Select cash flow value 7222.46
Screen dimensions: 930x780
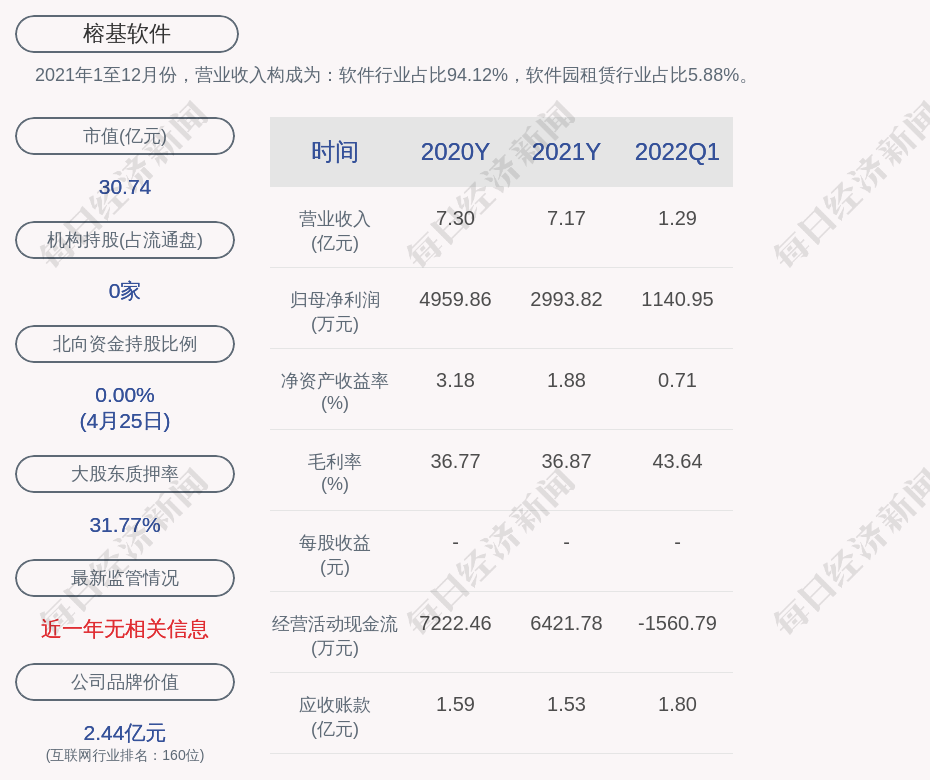pyautogui.click(x=455, y=623)
